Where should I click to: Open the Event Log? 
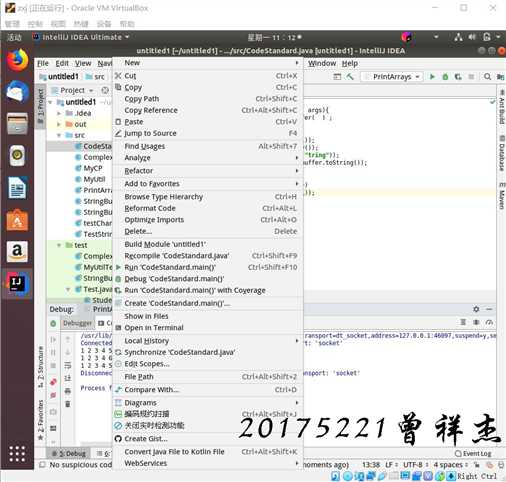[x=473, y=453]
